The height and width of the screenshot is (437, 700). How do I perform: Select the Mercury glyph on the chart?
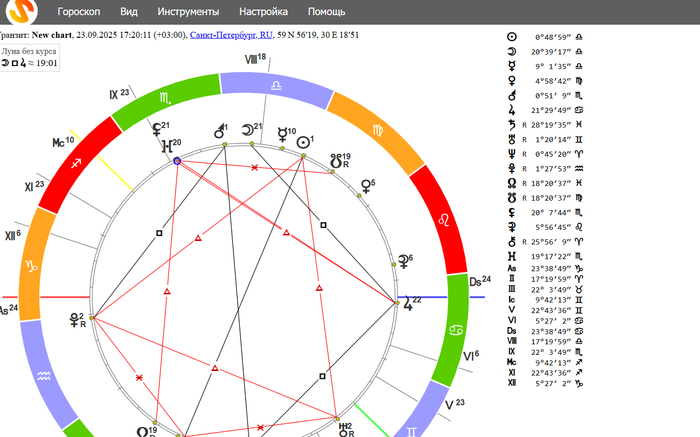pos(281,135)
